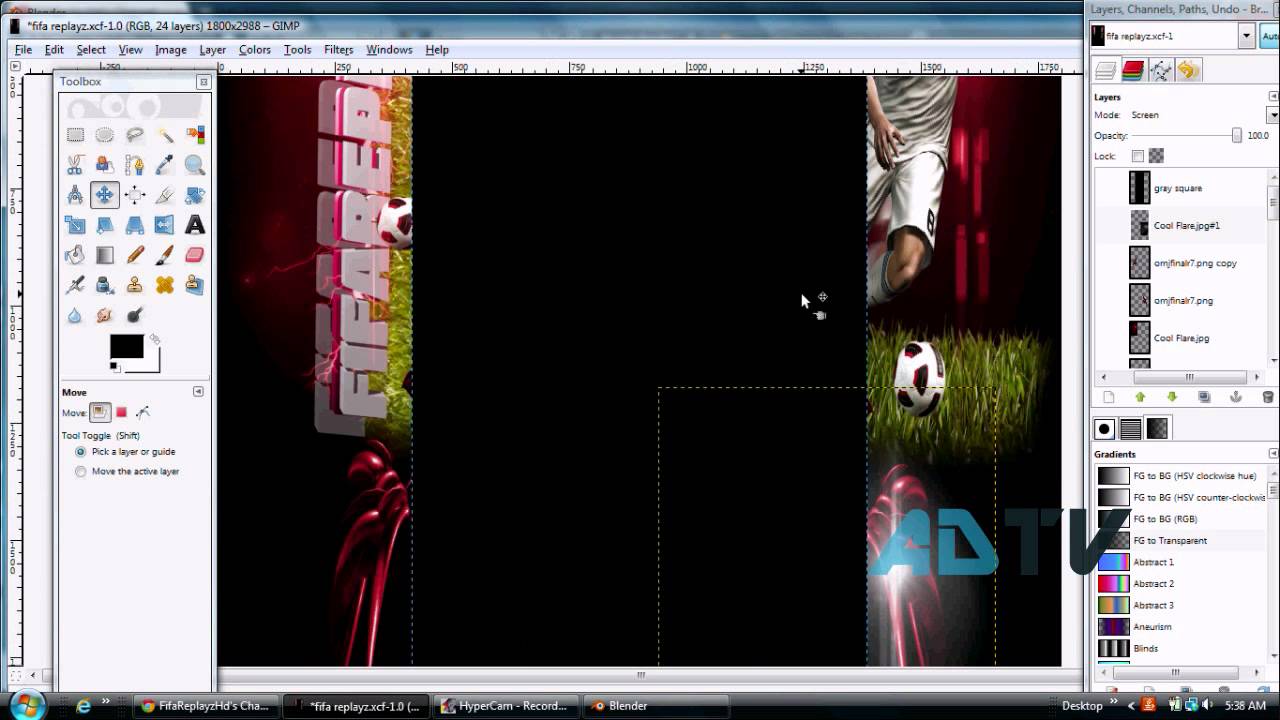Select the Airbrush tool
The width and height of the screenshot is (1280, 720).
pos(75,285)
